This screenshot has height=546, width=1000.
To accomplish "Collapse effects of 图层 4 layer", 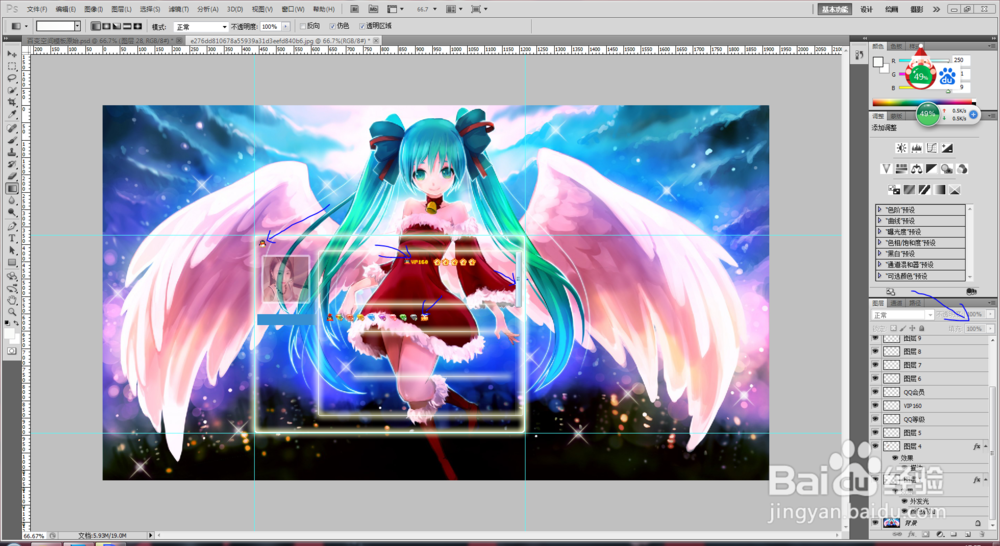I will pyautogui.click(x=986, y=446).
